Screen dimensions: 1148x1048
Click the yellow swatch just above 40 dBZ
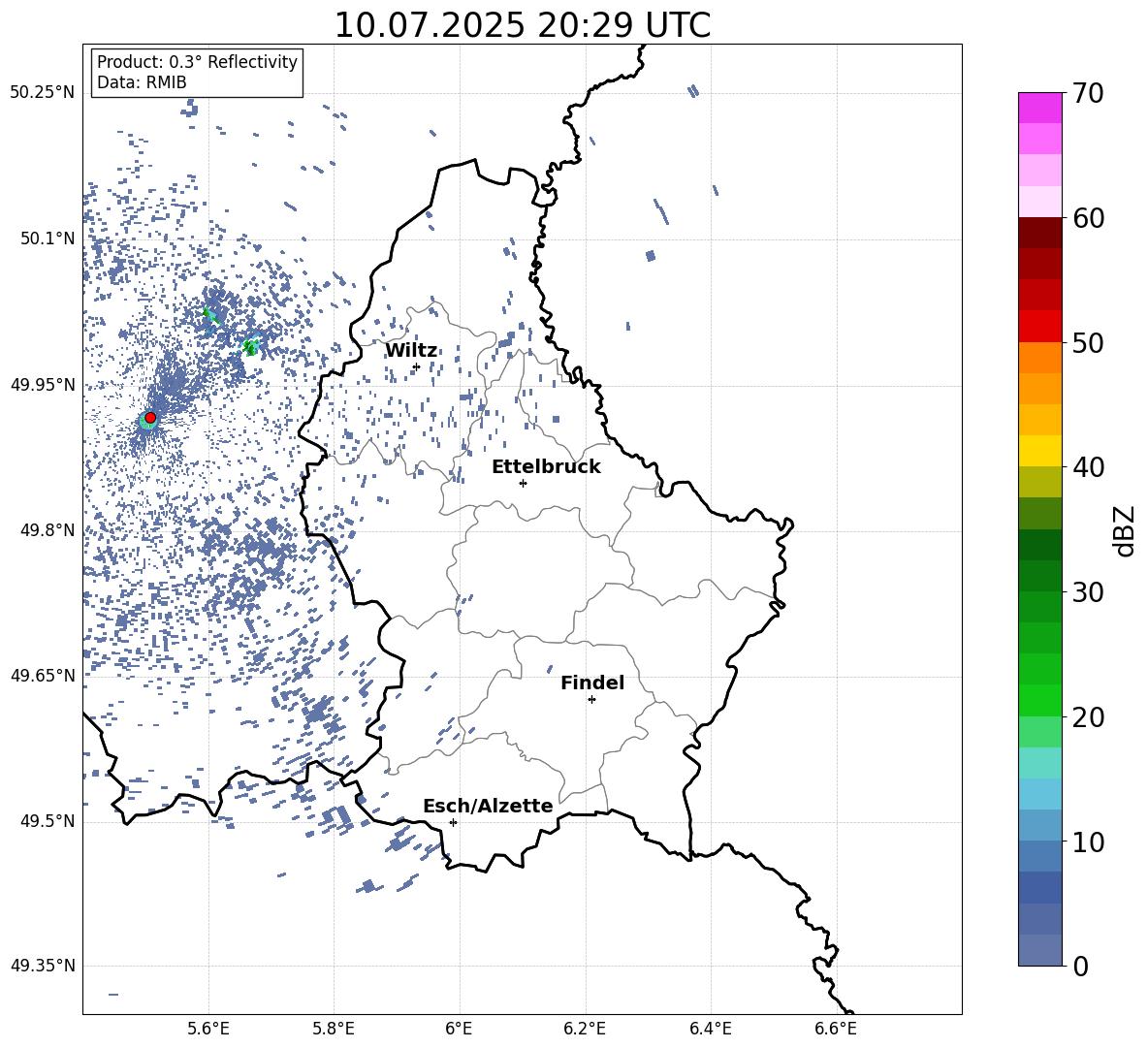pos(1040,451)
